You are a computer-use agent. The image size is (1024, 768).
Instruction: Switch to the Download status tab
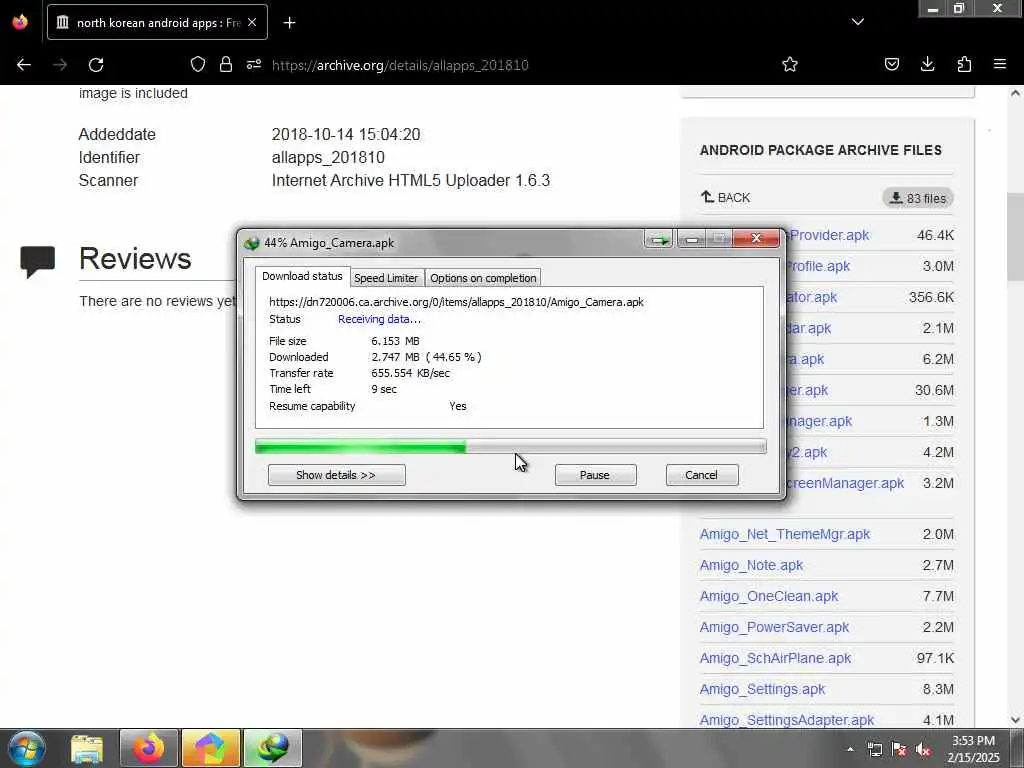click(302, 276)
